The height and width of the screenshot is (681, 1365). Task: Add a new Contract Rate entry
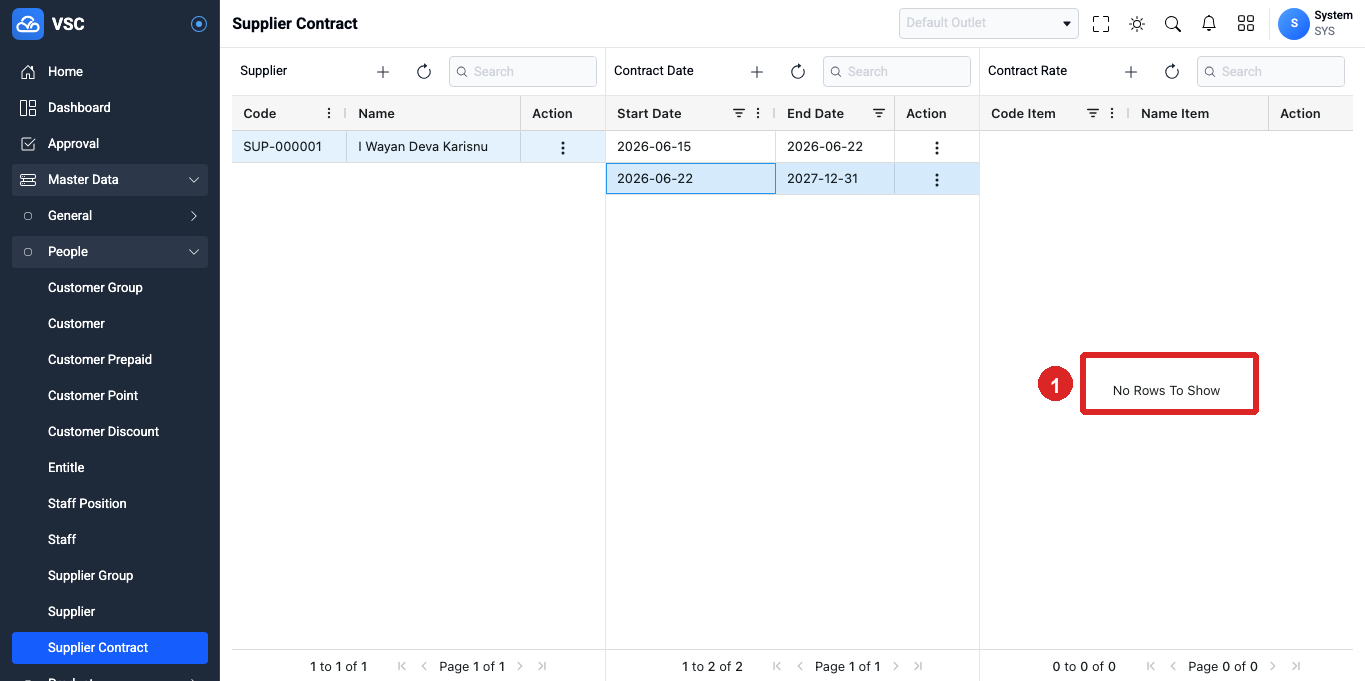[x=1131, y=72]
